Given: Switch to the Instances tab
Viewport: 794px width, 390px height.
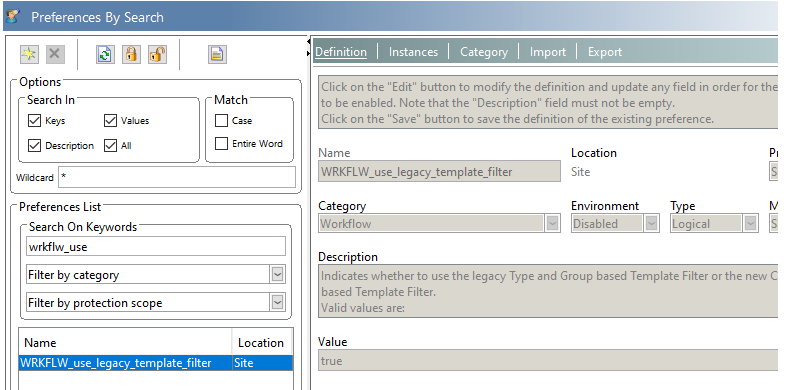Looking at the screenshot, I should (413, 52).
